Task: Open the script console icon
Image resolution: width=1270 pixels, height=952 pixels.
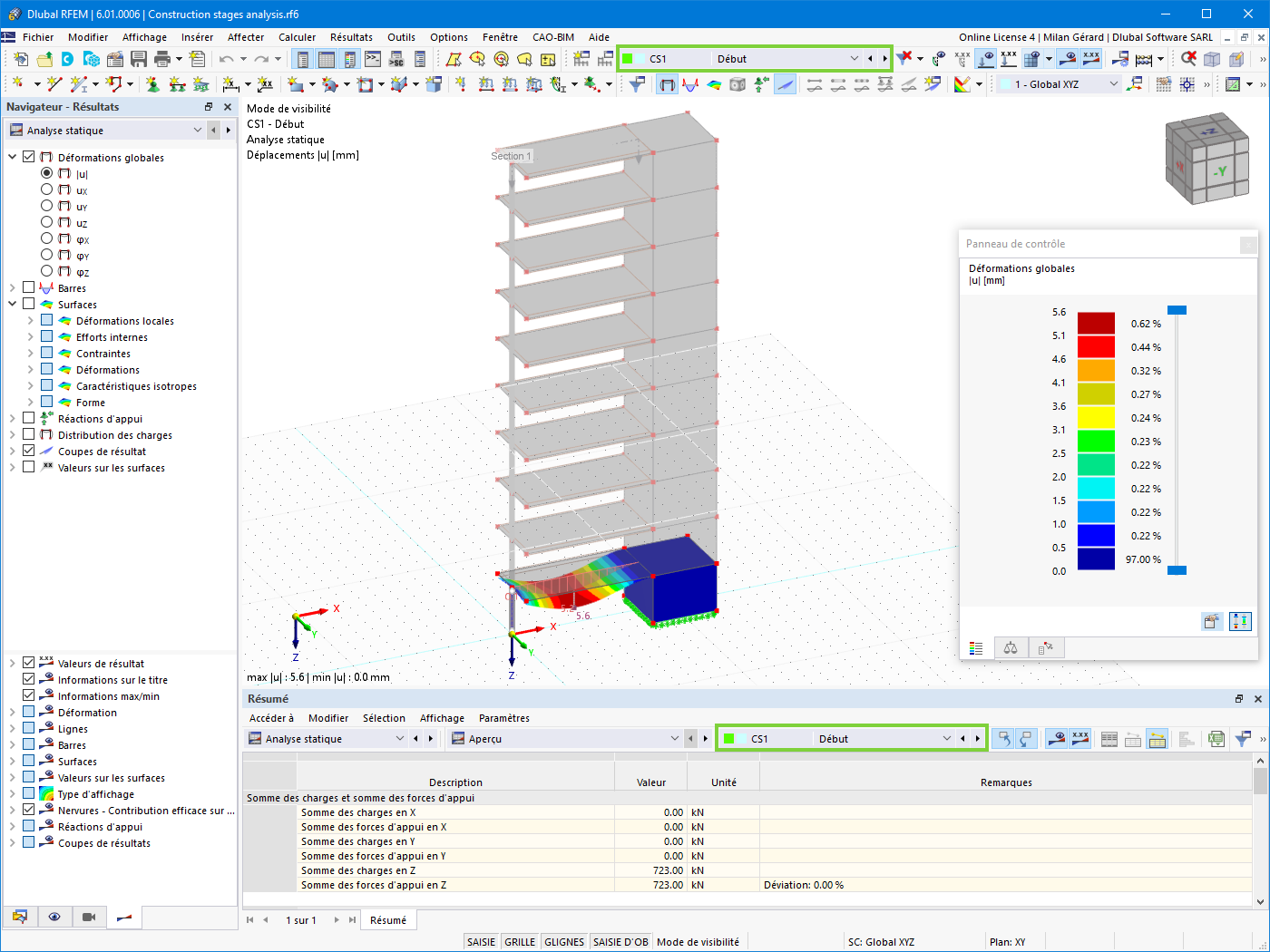Action: [373, 59]
